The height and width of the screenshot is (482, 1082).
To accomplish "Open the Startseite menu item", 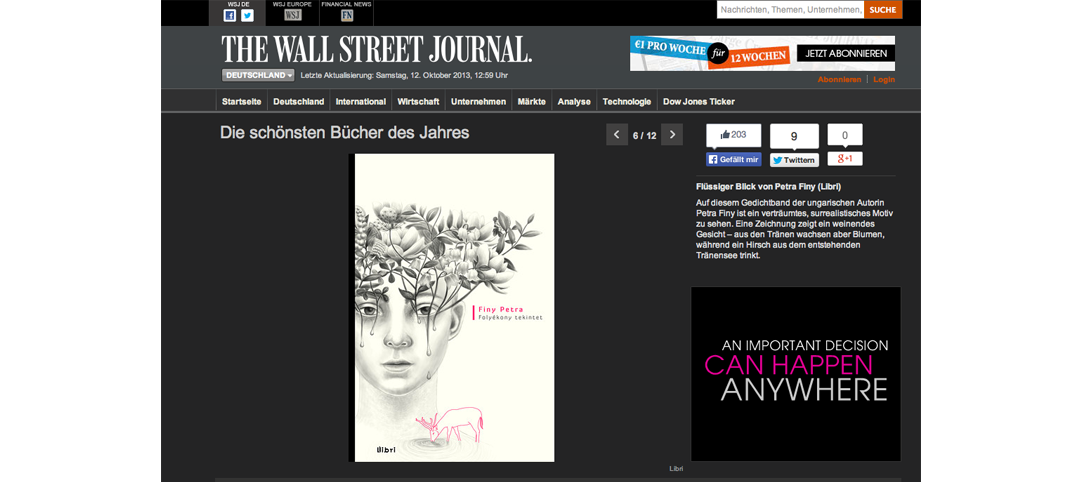I will [x=242, y=102].
